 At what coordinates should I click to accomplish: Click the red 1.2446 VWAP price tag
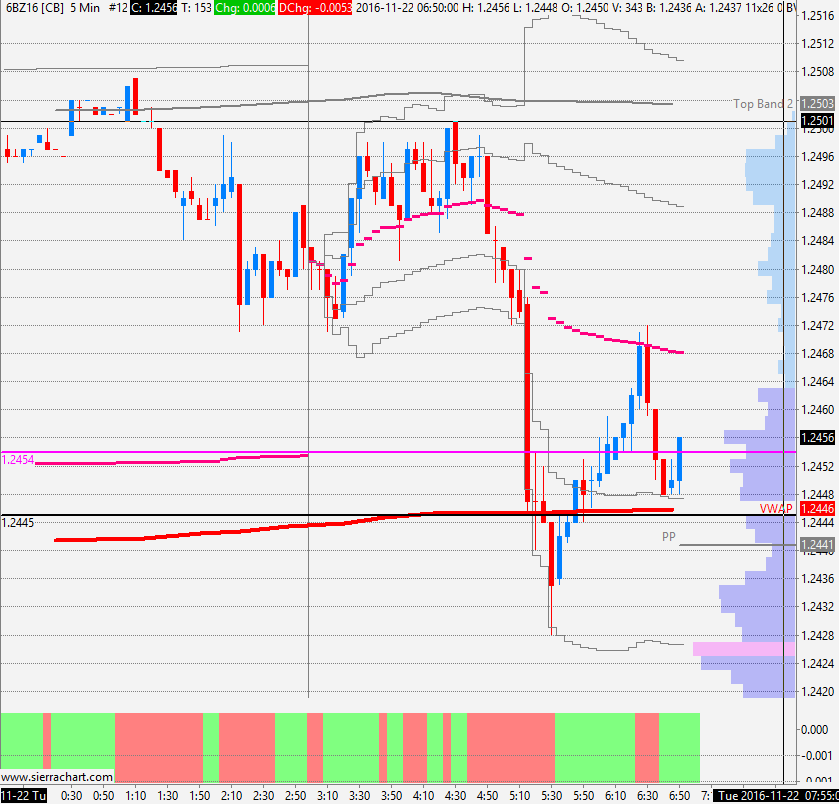817,508
